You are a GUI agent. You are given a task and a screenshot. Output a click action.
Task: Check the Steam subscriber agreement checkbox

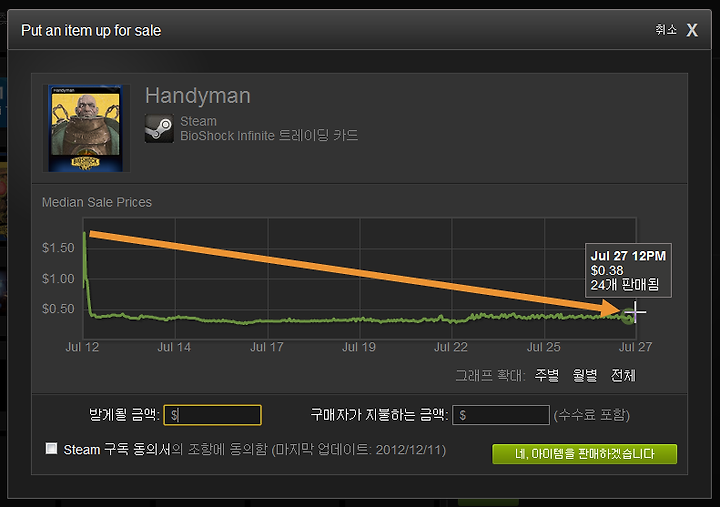coord(51,448)
